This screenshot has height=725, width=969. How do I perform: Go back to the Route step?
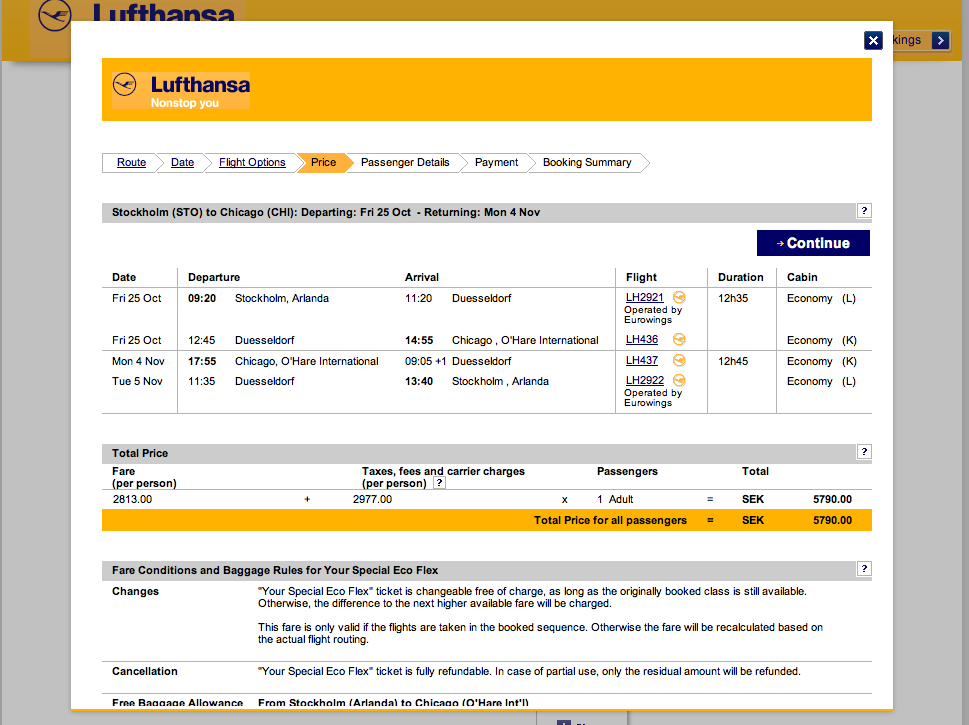[x=131, y=163]
